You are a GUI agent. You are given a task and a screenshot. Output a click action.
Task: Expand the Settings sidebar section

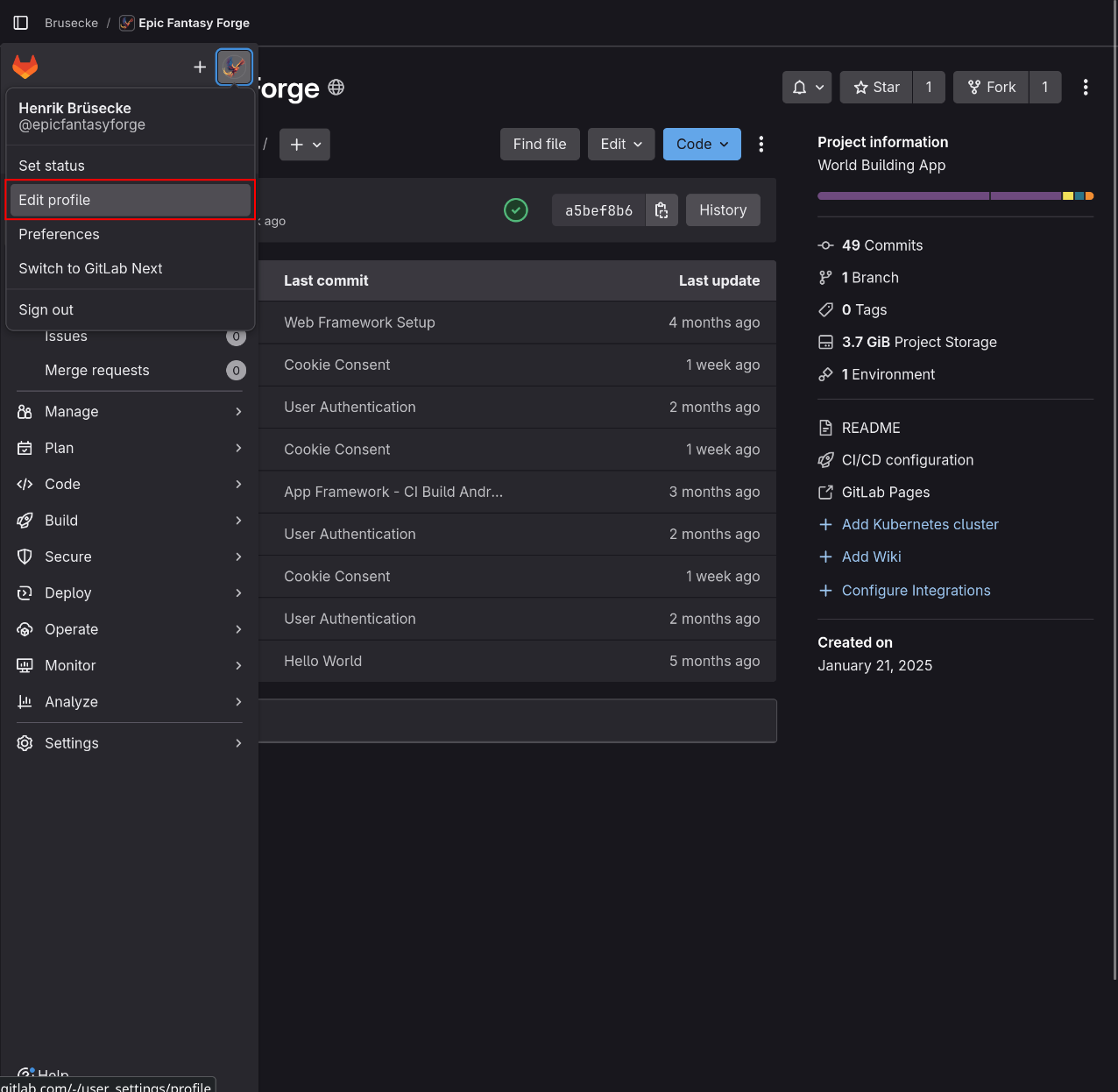tap(25, 743)
